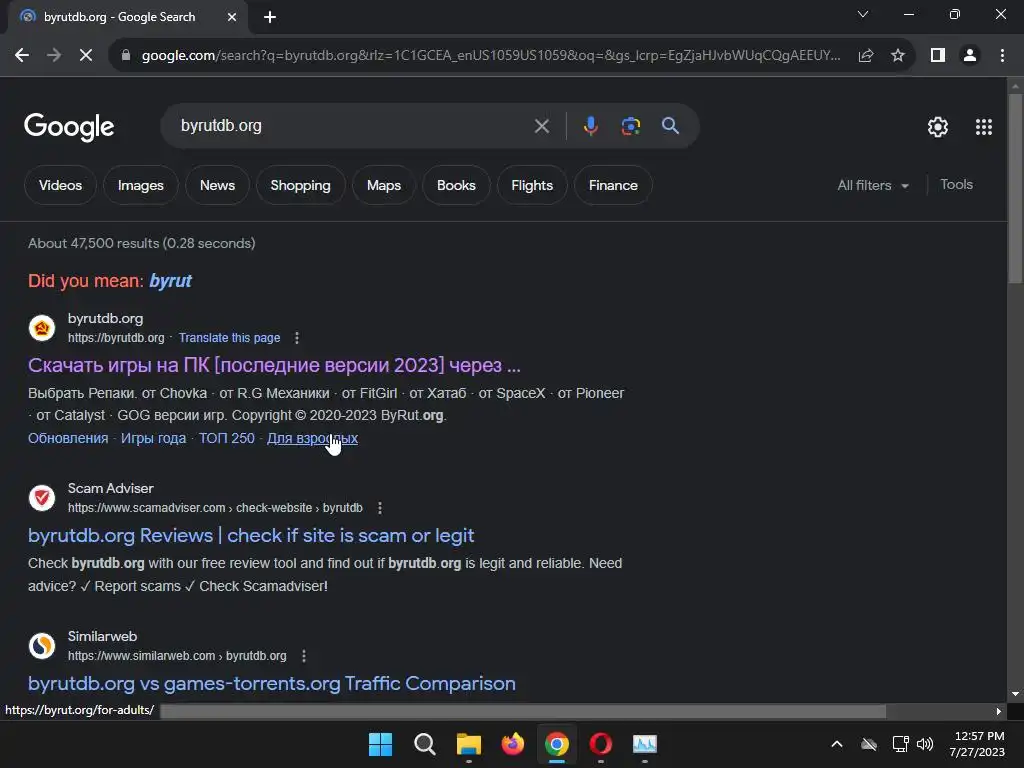Open the Chrome three-dot menu

1002,56
